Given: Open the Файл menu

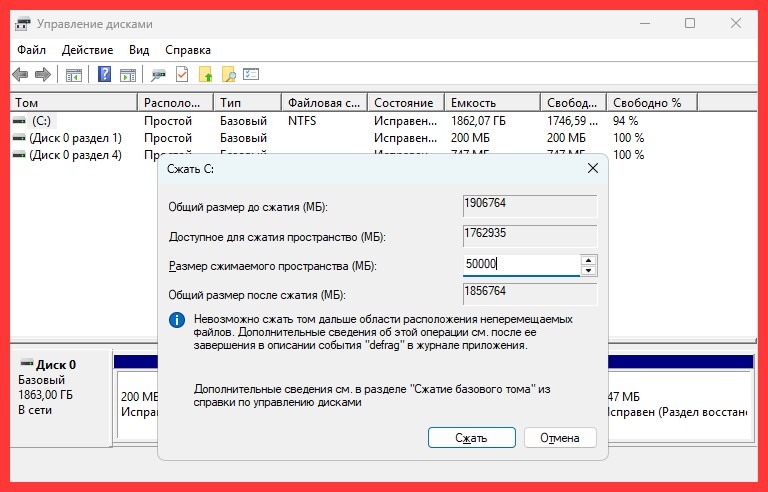Looking at the screenshot, I should [x=31, y=49].
